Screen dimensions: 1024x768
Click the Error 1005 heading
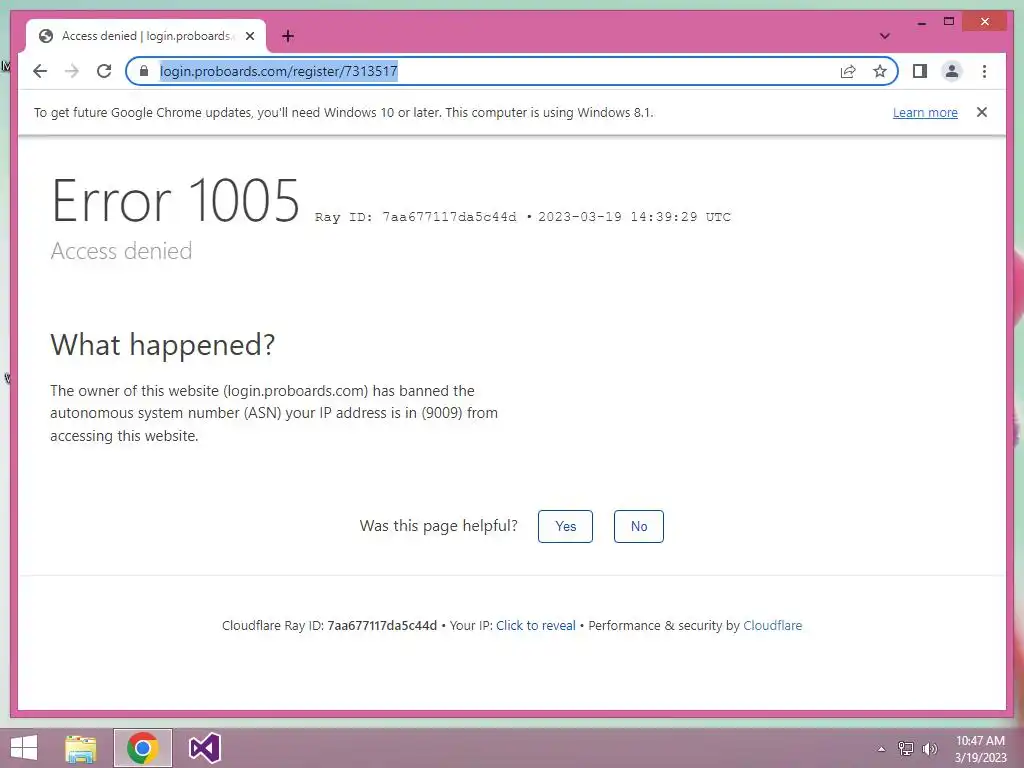point(175,200)
